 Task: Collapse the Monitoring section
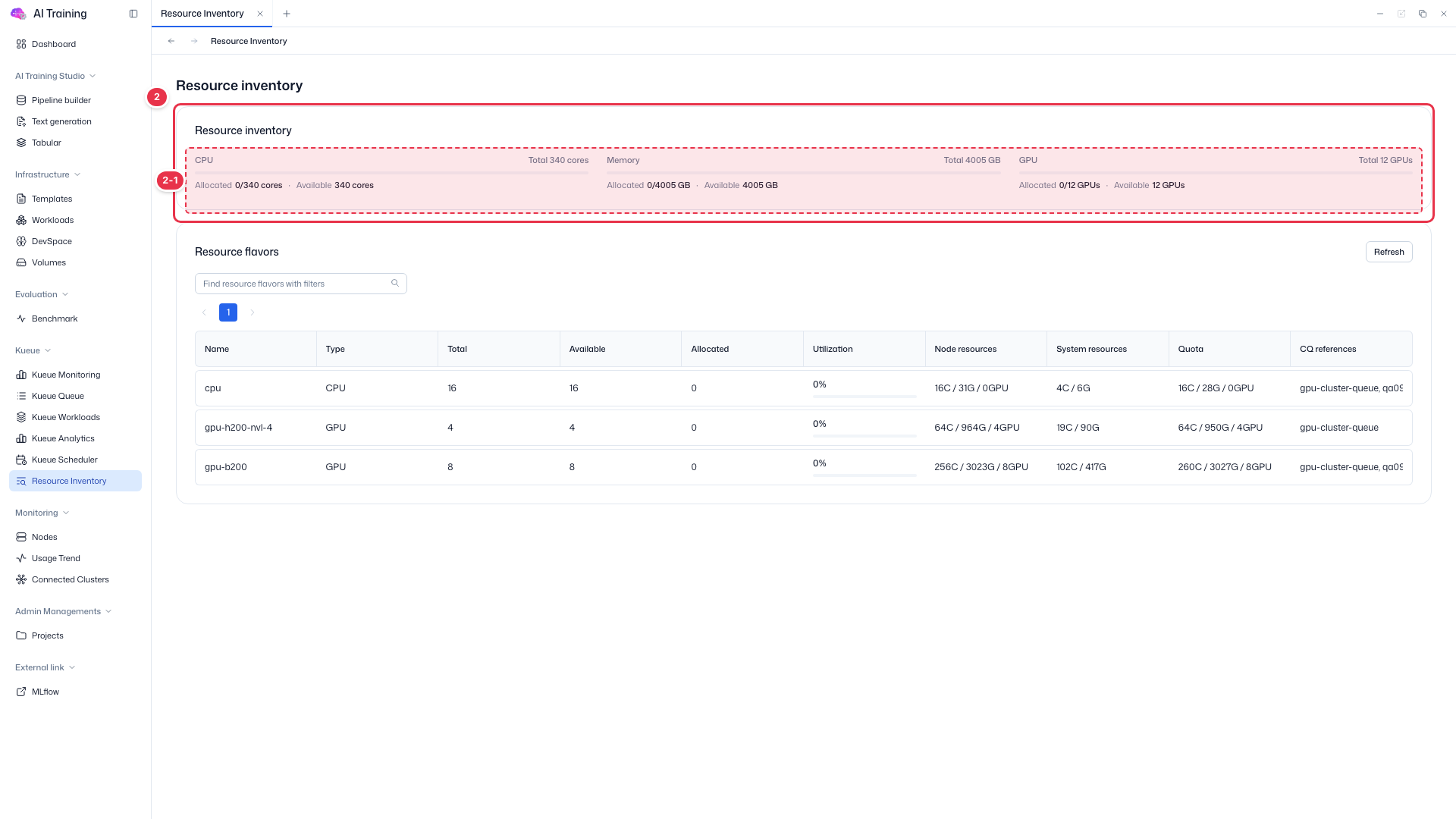[42, 513]
